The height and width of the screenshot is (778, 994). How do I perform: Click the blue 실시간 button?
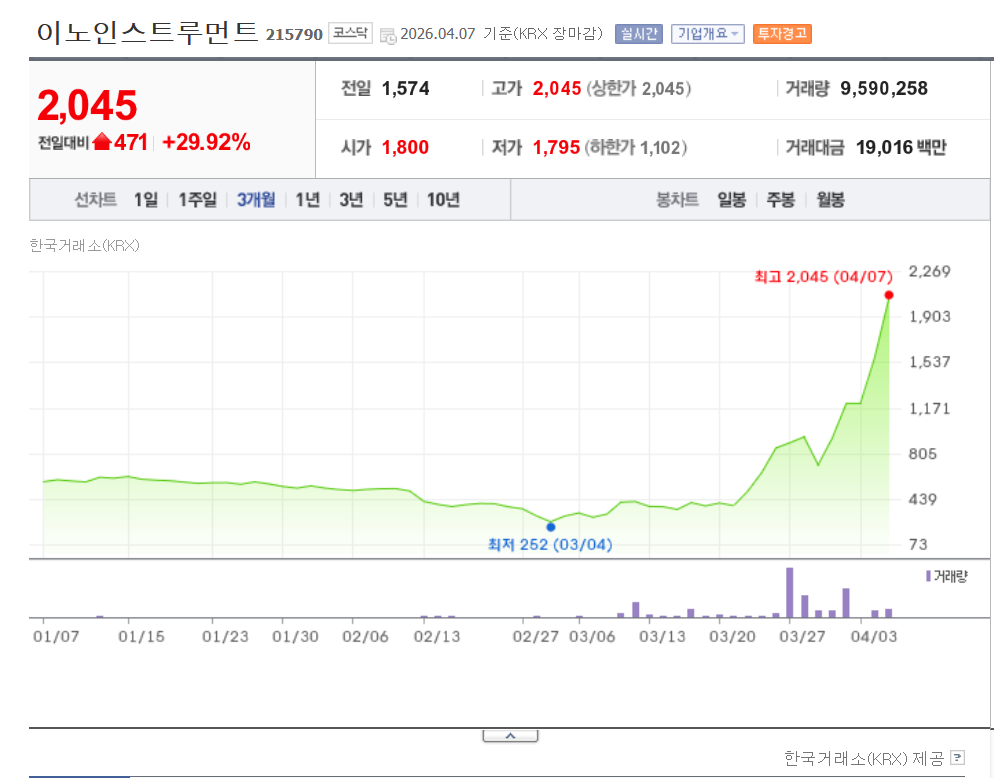click(x=640, y=33)
